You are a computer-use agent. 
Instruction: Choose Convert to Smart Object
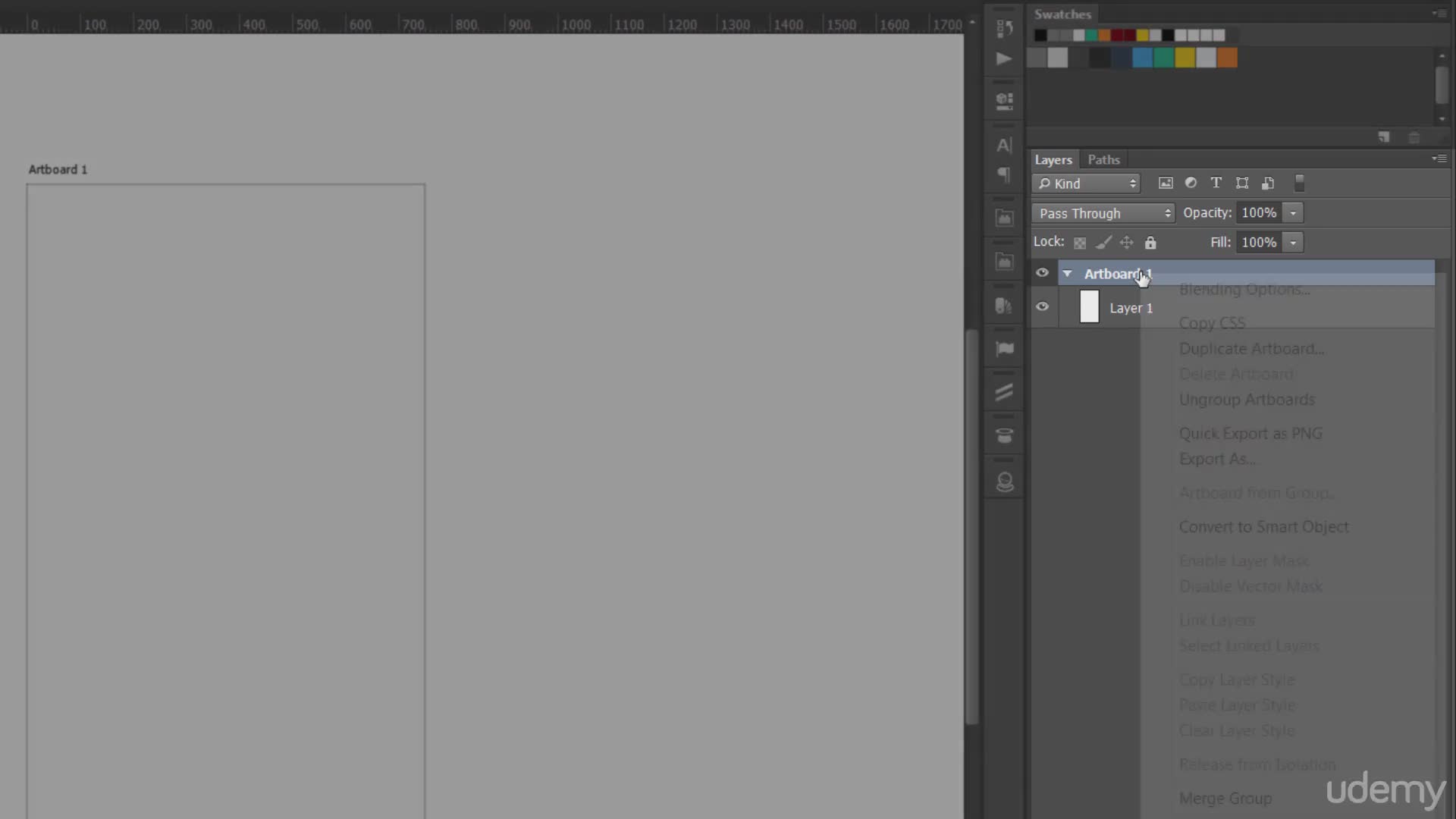(1263, 527)
